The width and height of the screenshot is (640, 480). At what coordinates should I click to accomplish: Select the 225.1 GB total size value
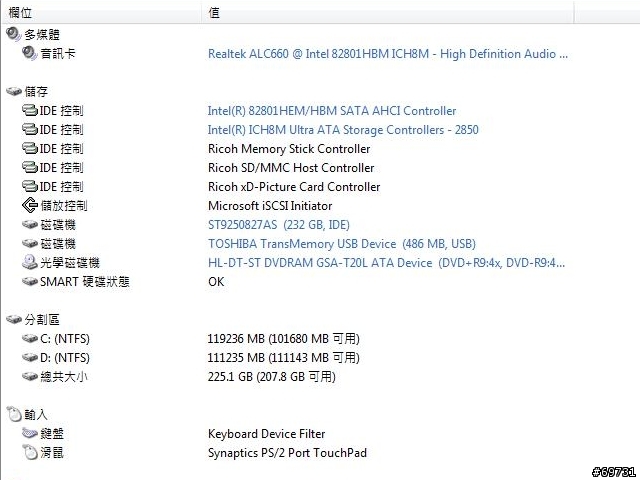tap(271, 377)
